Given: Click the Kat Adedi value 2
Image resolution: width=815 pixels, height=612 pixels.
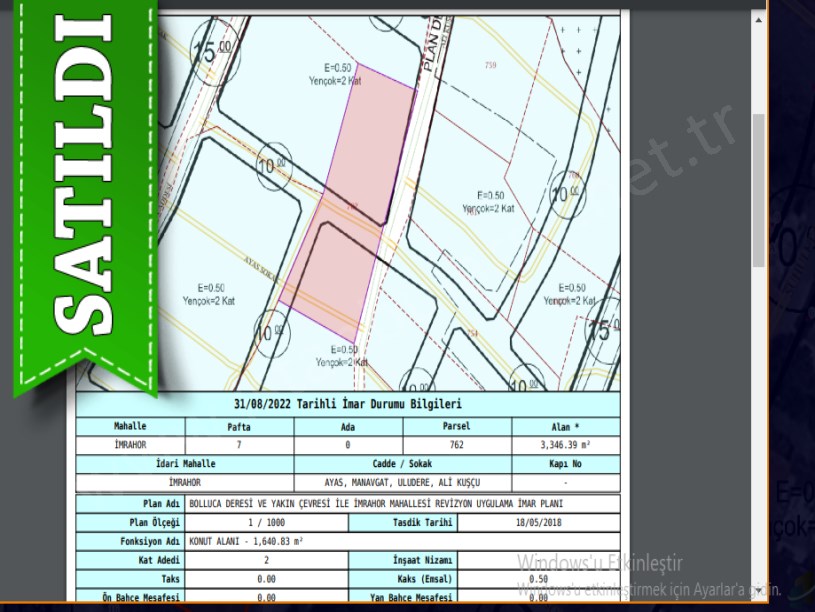Looking at the screenshot, I should point(266,561).
